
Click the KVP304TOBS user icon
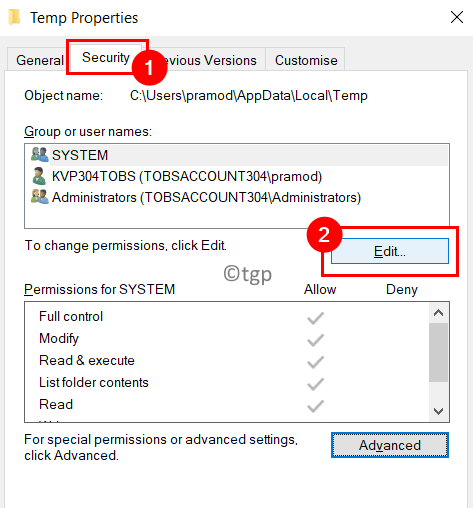click(x=39, y=176)
